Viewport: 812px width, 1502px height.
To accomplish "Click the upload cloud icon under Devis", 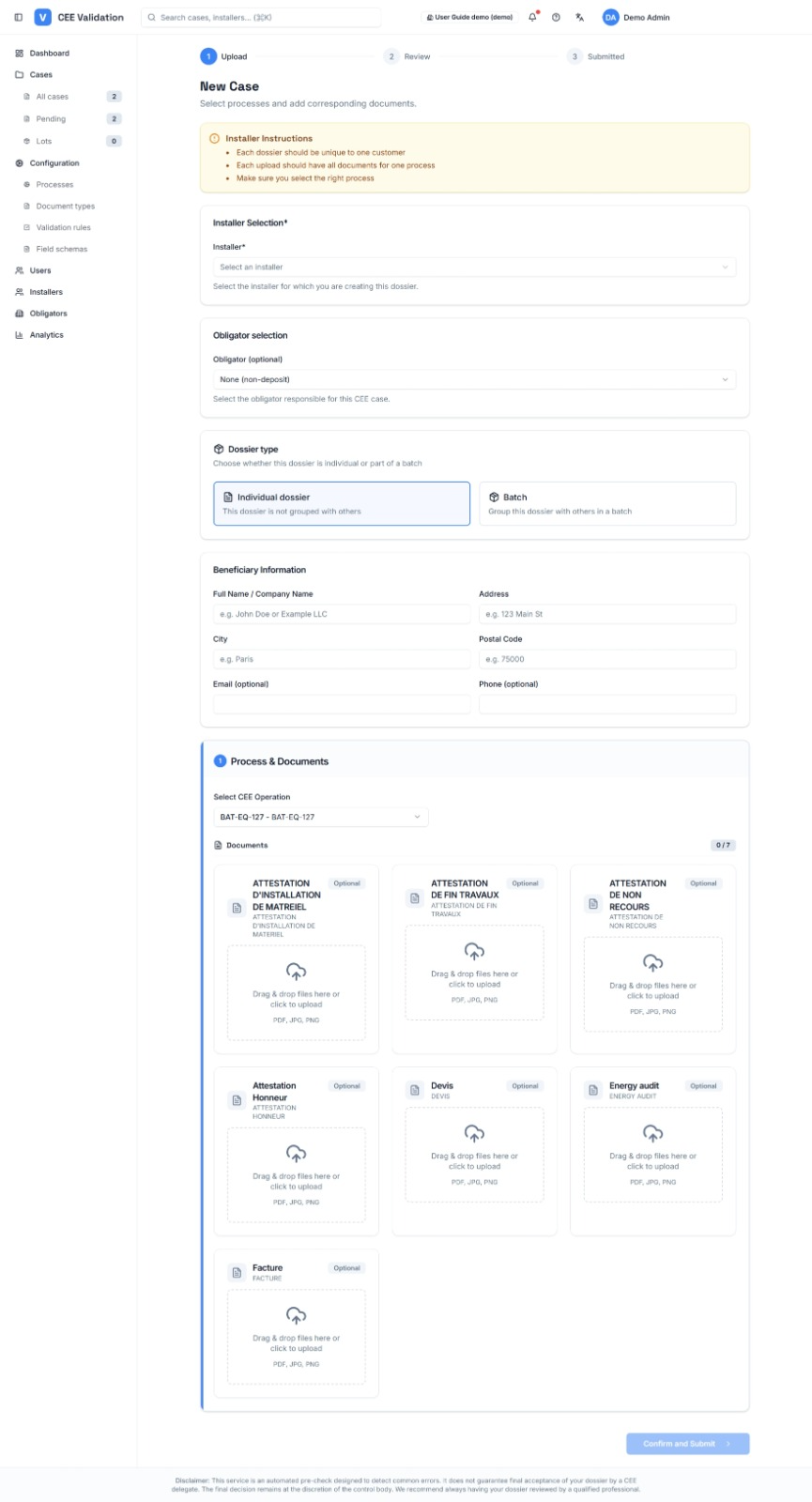I will [475, 1133].
